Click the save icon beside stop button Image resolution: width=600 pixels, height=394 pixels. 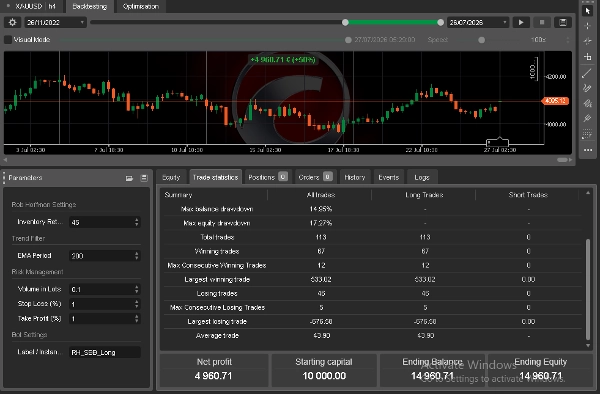(563, 23)
